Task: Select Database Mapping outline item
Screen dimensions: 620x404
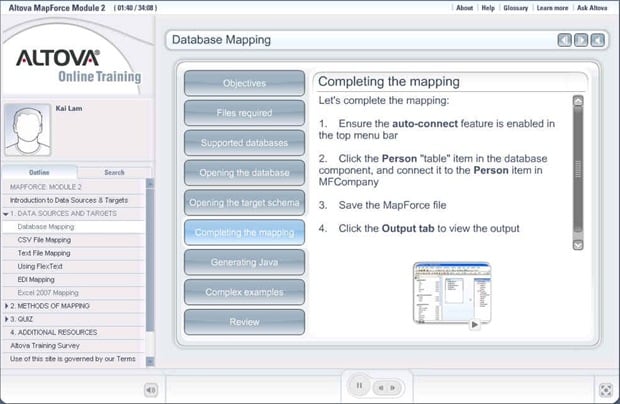Action: pyautogui.click(x=74, y=227)
